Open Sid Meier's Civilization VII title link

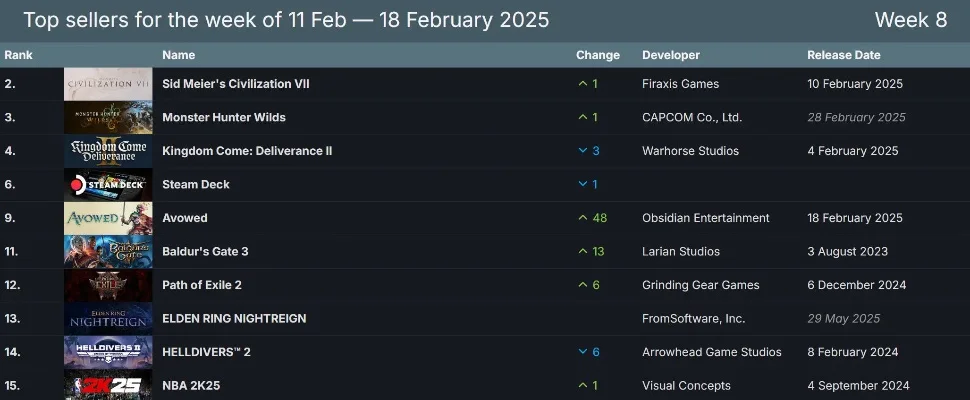(x=236, y=84)
